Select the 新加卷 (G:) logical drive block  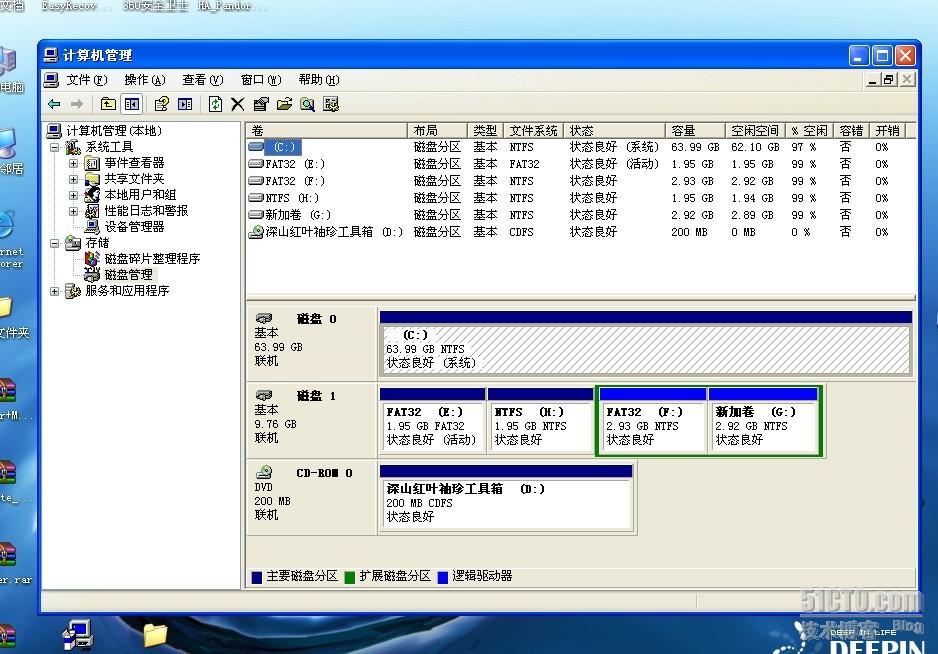pyautogui.click(x=763, y=421)
